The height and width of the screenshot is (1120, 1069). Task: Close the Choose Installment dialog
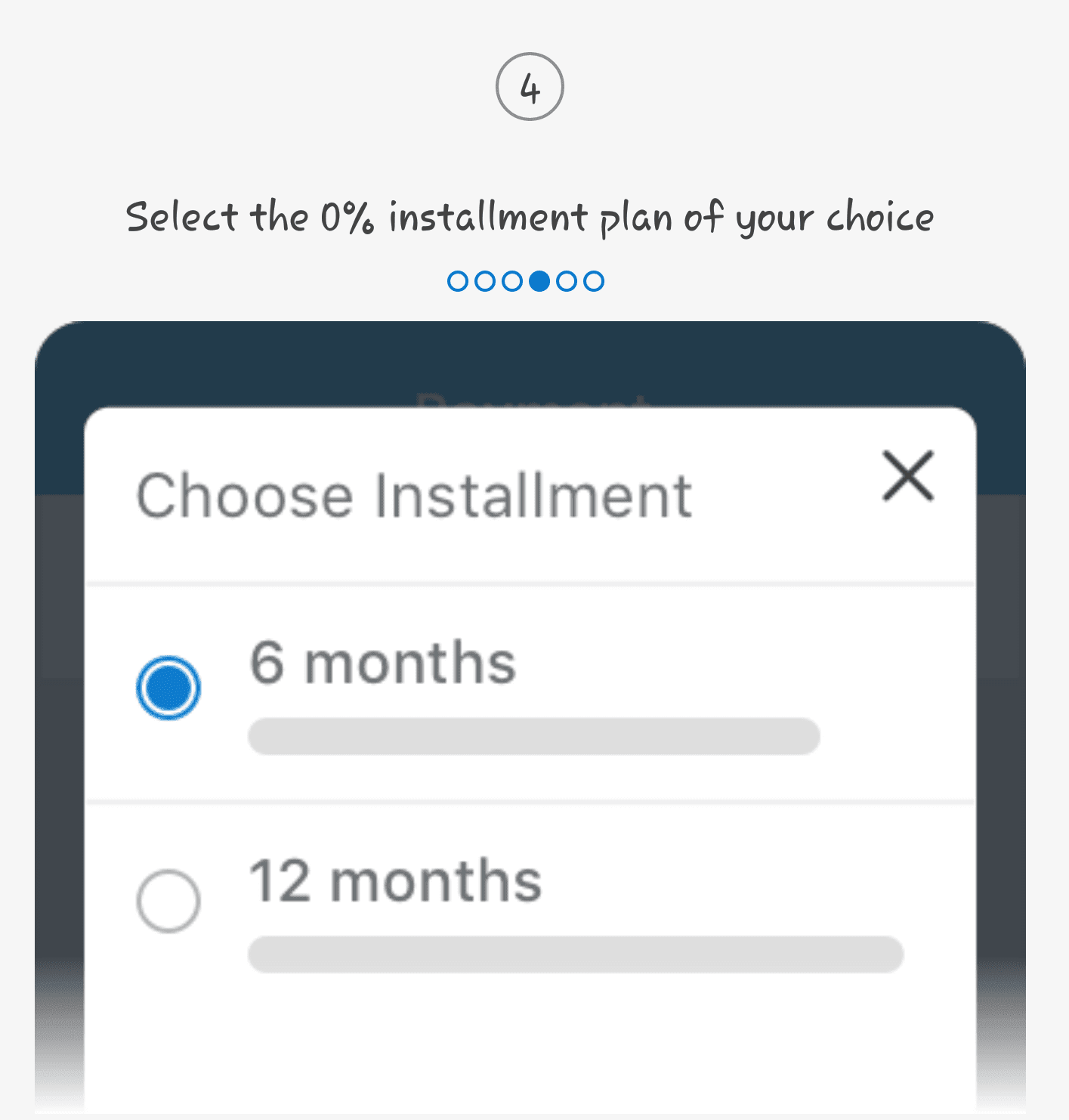coord(908,476)
